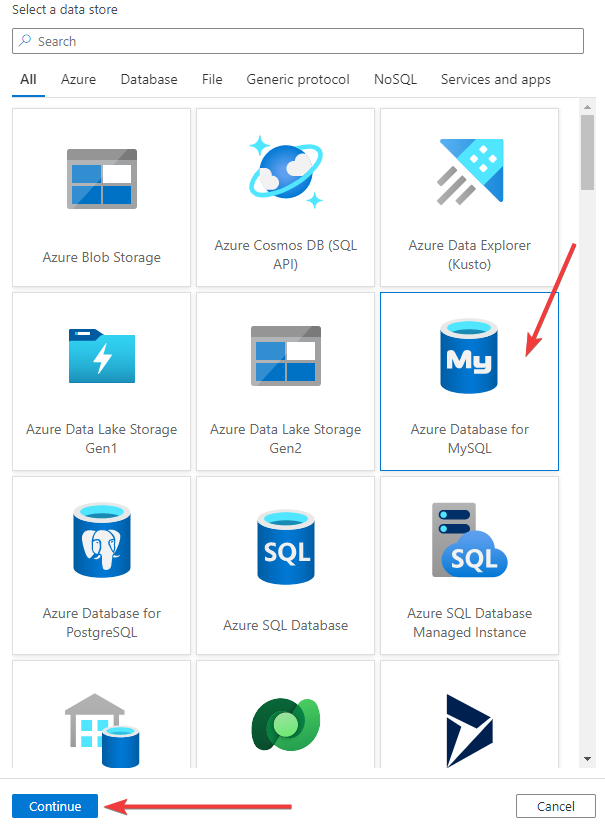Click the search magnifier icon
The width and height of the screenshot is (605, 825).
[x=25, y=41]
